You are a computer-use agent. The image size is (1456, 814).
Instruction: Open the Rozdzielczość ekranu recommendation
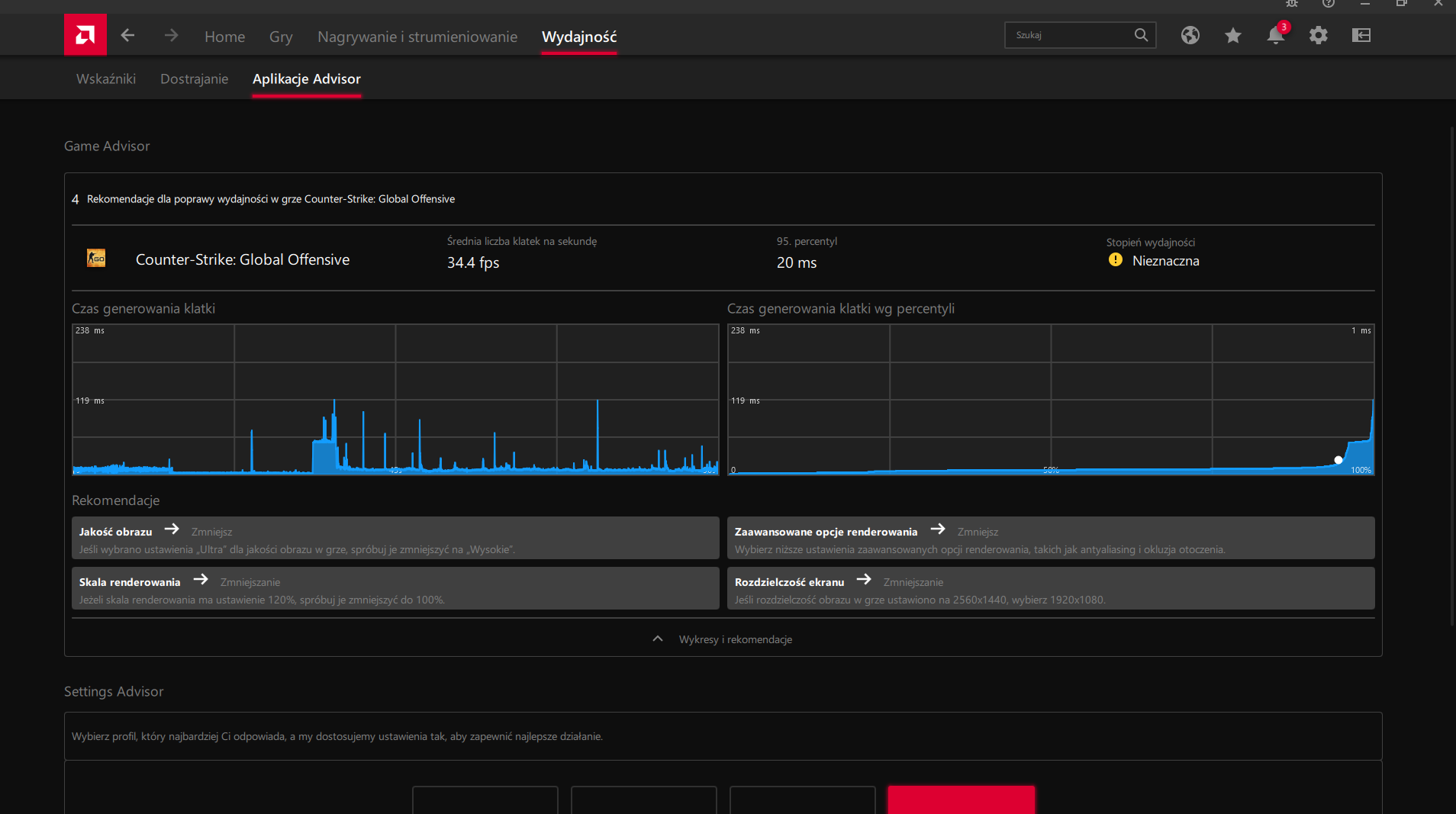pos(1051,588)
